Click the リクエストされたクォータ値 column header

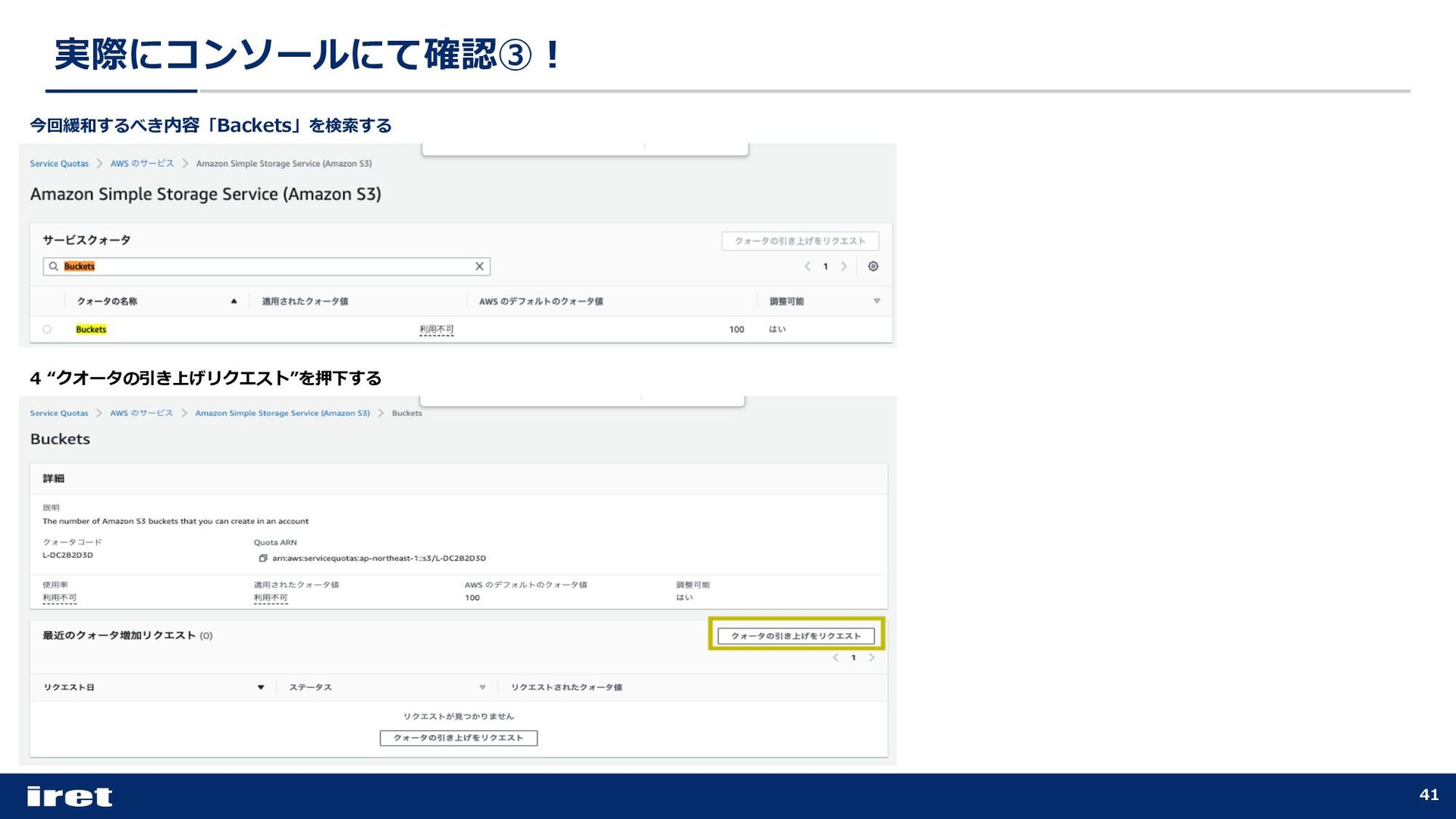click(566, 687)
